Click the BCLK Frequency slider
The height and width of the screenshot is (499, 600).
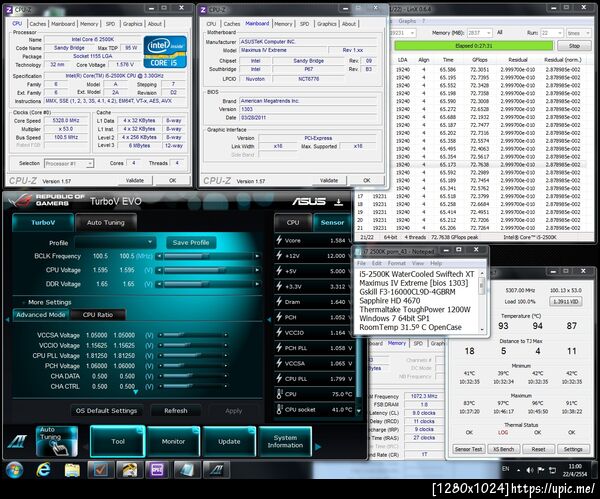click(208, 256)
